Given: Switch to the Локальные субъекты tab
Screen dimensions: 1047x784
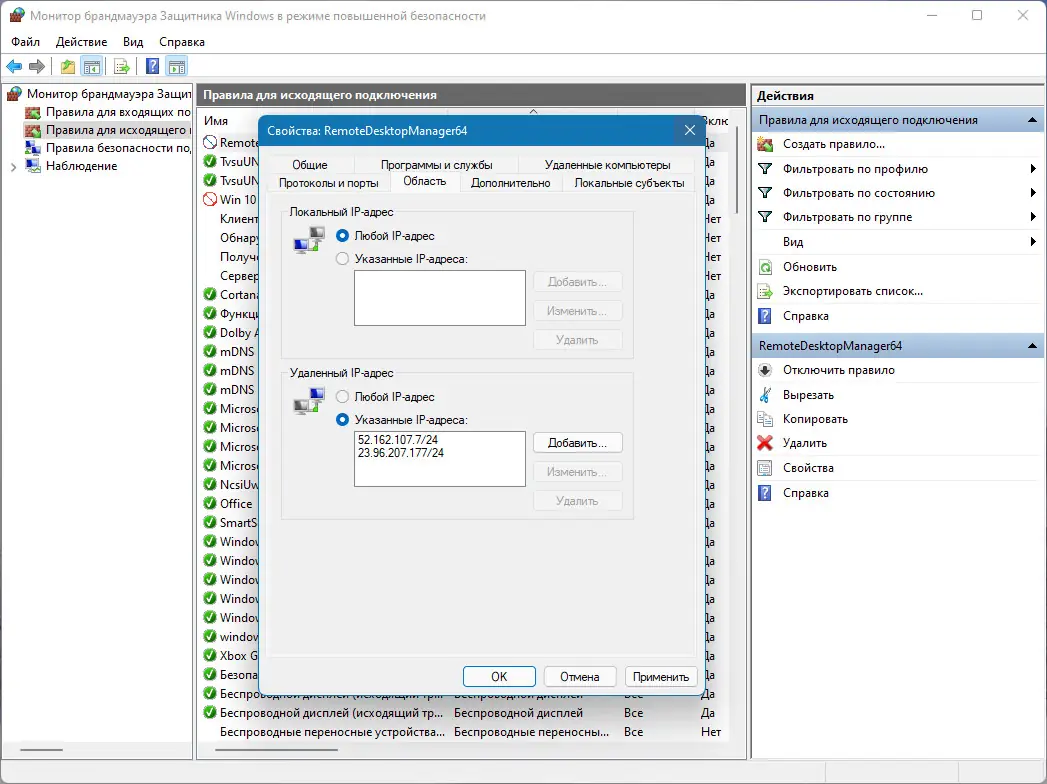Looking at the screenshot, I should [x=630, y=183].
